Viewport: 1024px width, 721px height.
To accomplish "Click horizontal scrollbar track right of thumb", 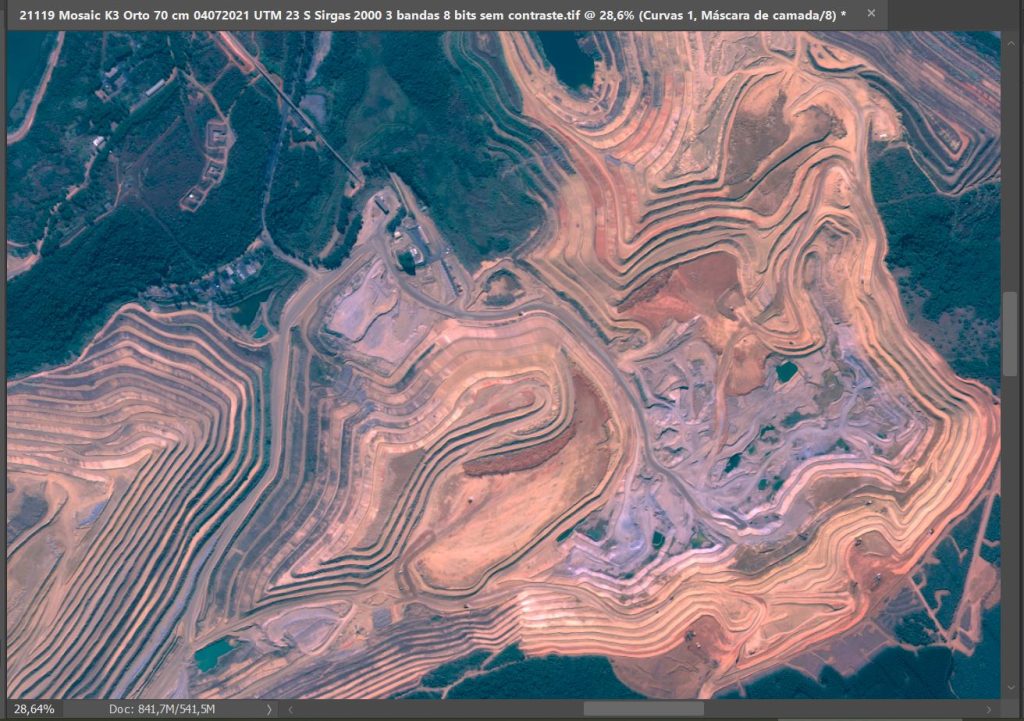I will click(x=850, y=708).
